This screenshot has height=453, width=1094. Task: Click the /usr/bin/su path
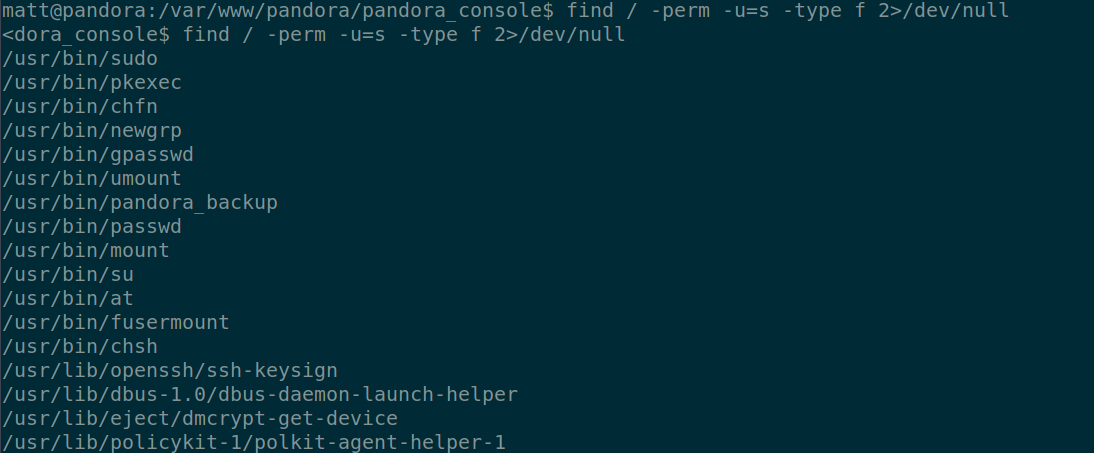pyautogui.click(x=68, y=275)
